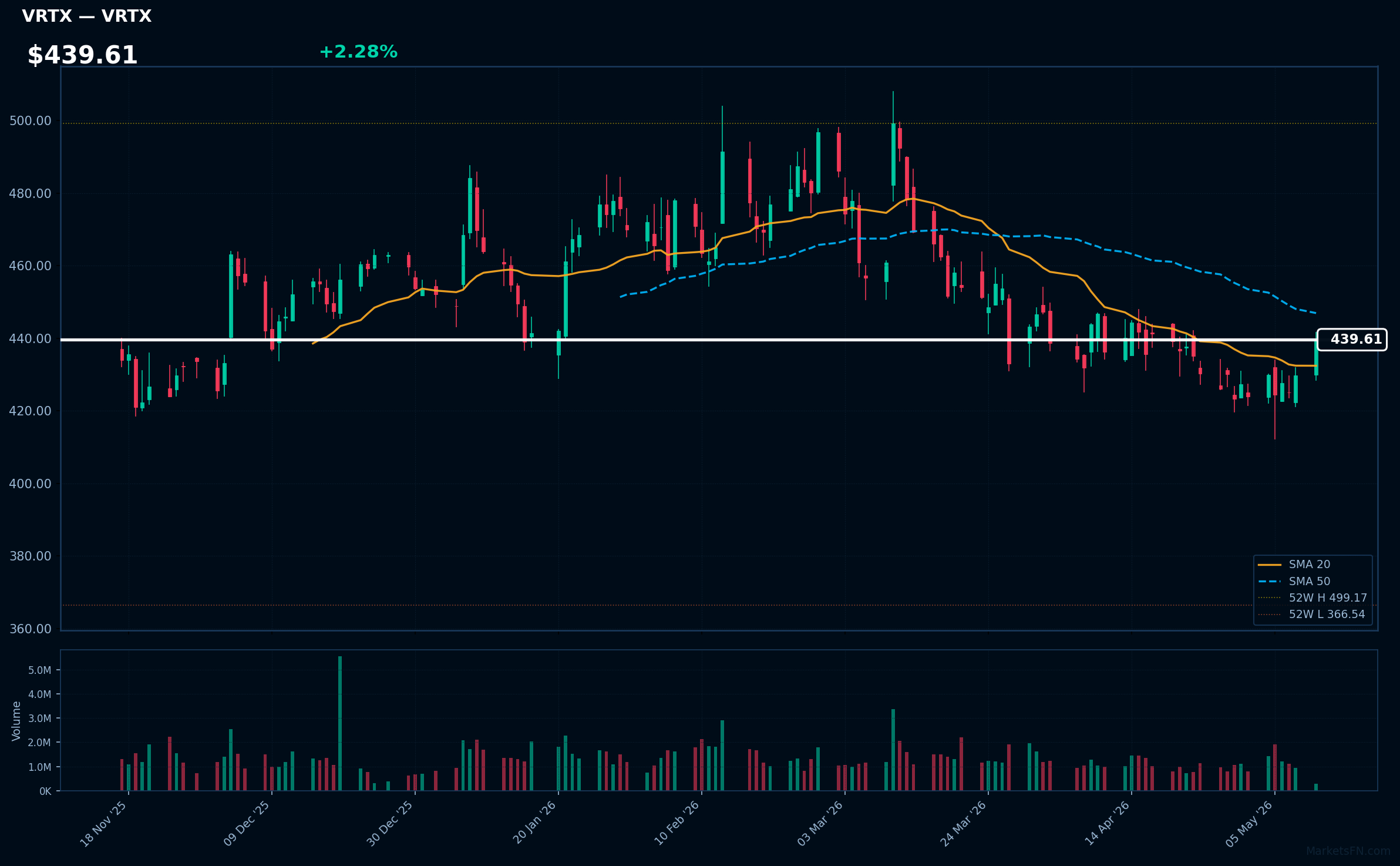Image resolution: width=1400 pixels, height=866 pixels.
Task: Click the 1.0M volume axis label
Action: tap(40, 767)
